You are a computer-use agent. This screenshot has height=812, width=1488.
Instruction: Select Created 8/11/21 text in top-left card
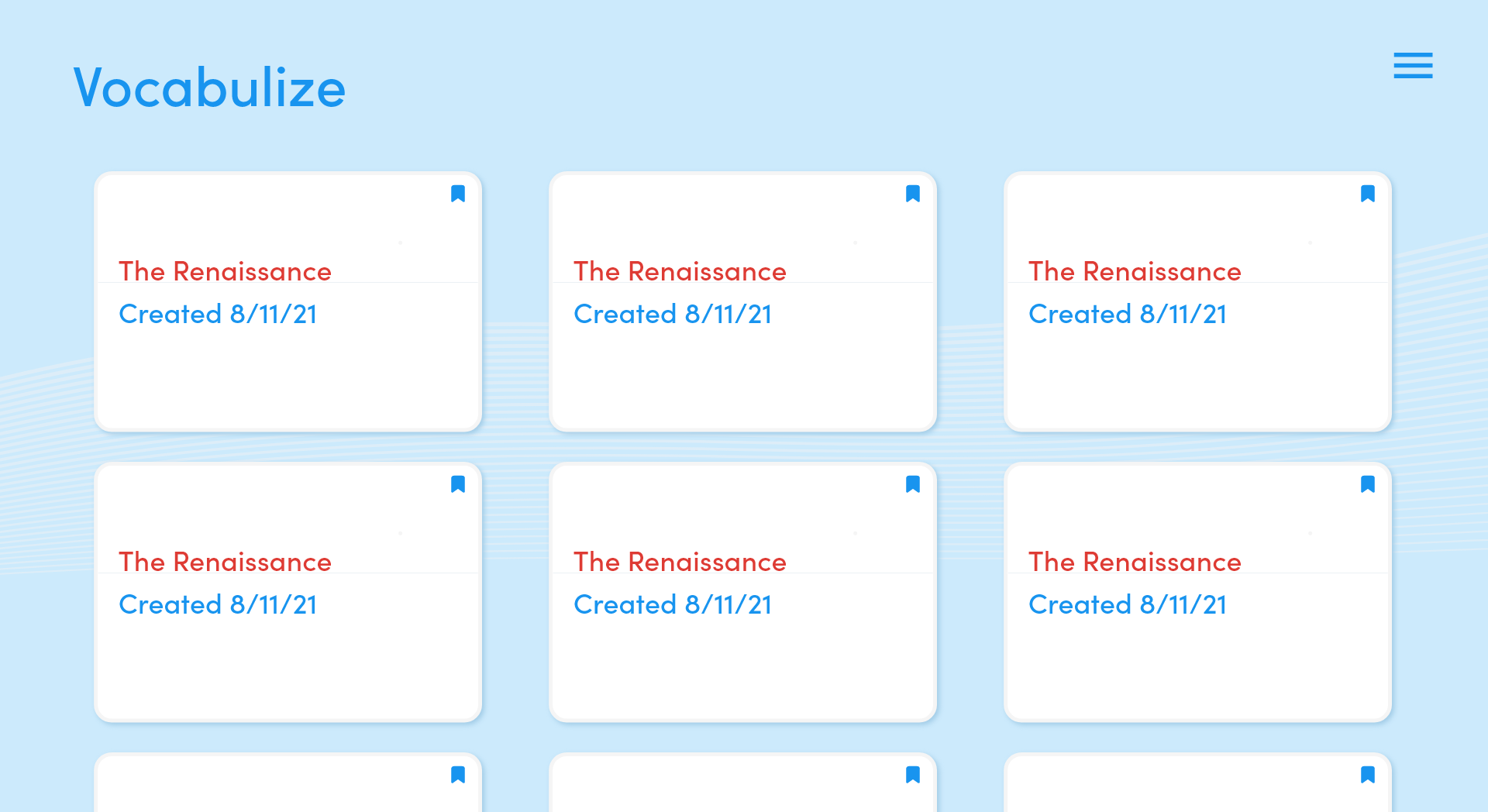tap(218, 314)
